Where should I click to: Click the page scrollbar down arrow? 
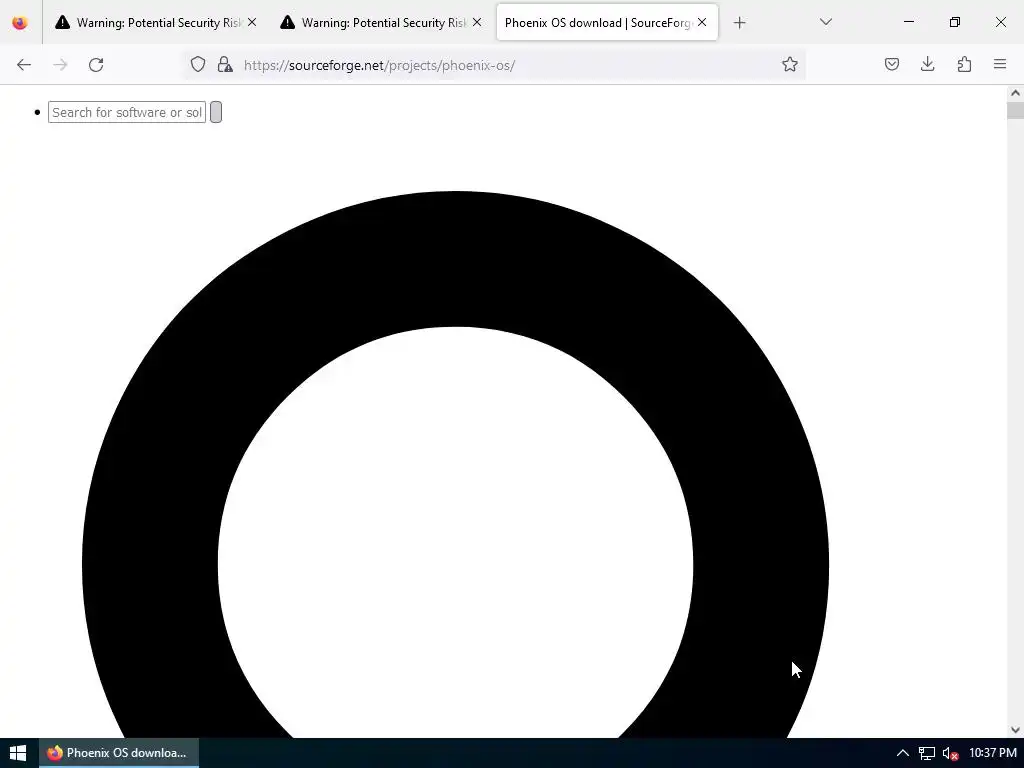1016,730
